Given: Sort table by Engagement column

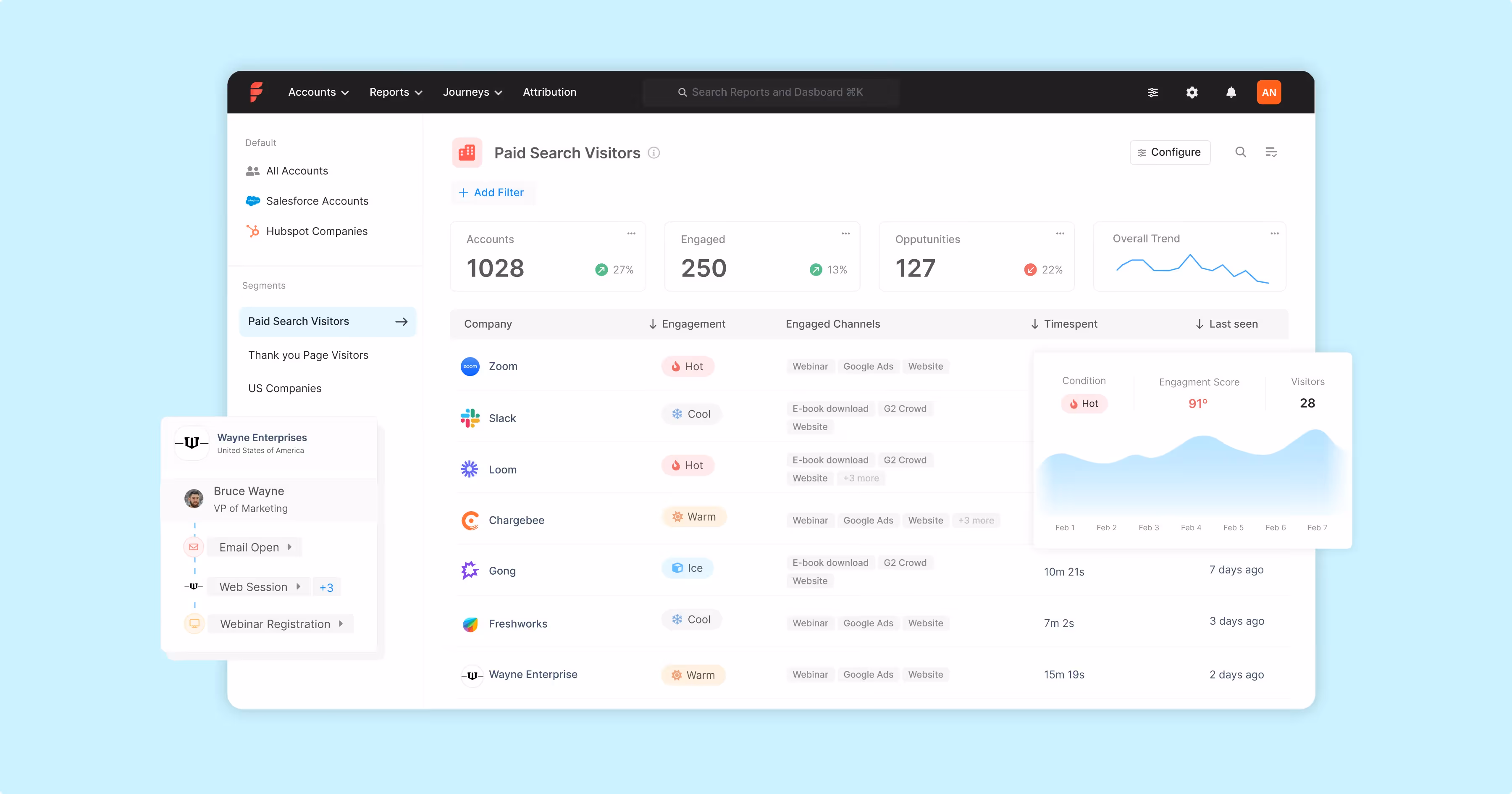Looking at the screenshot, I should [x=687, y=323].
